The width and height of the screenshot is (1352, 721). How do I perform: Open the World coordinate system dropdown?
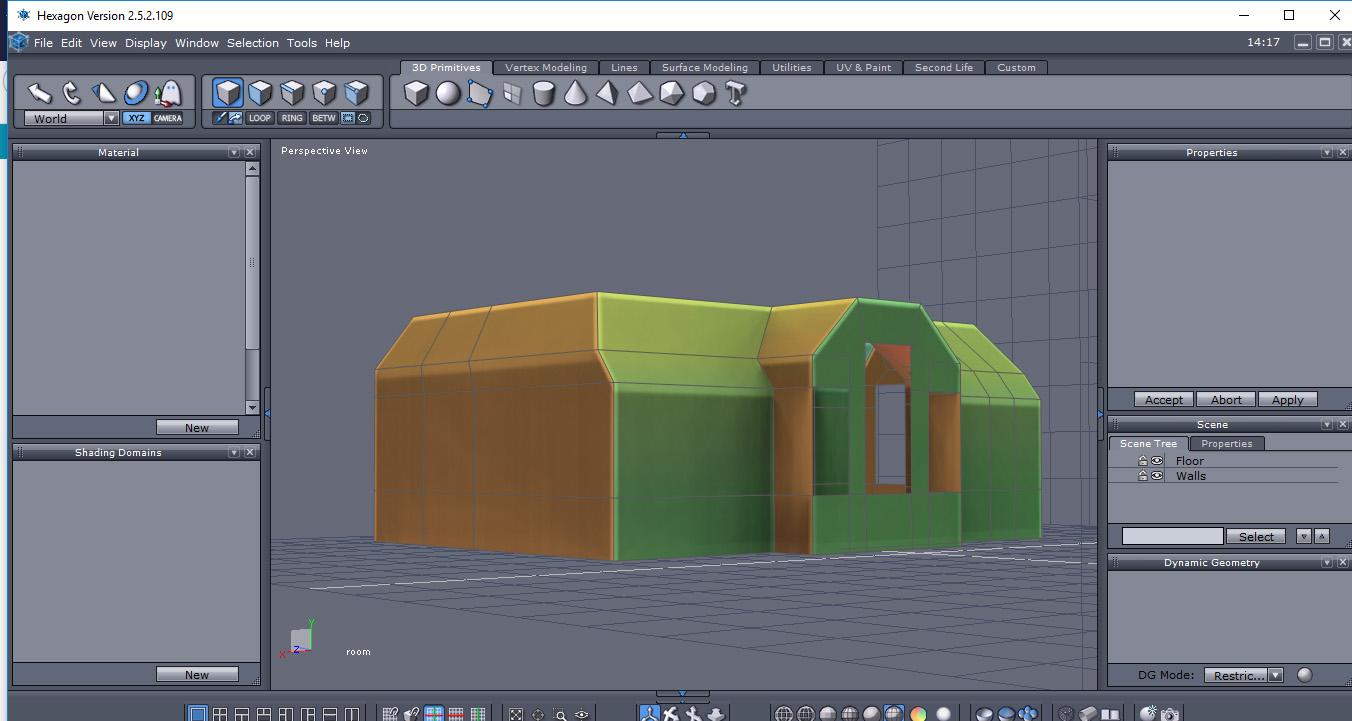point(111,118)
